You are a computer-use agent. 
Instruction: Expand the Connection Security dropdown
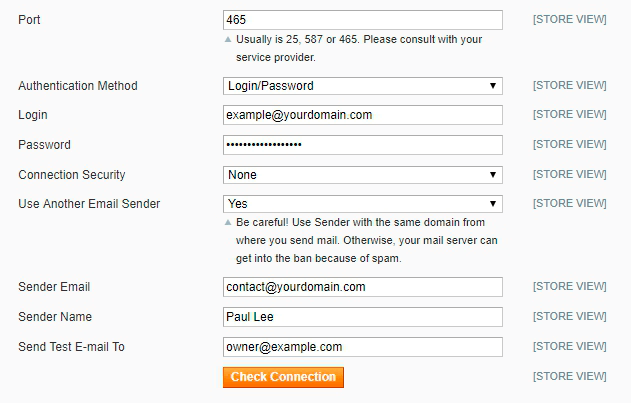(362, 175)
